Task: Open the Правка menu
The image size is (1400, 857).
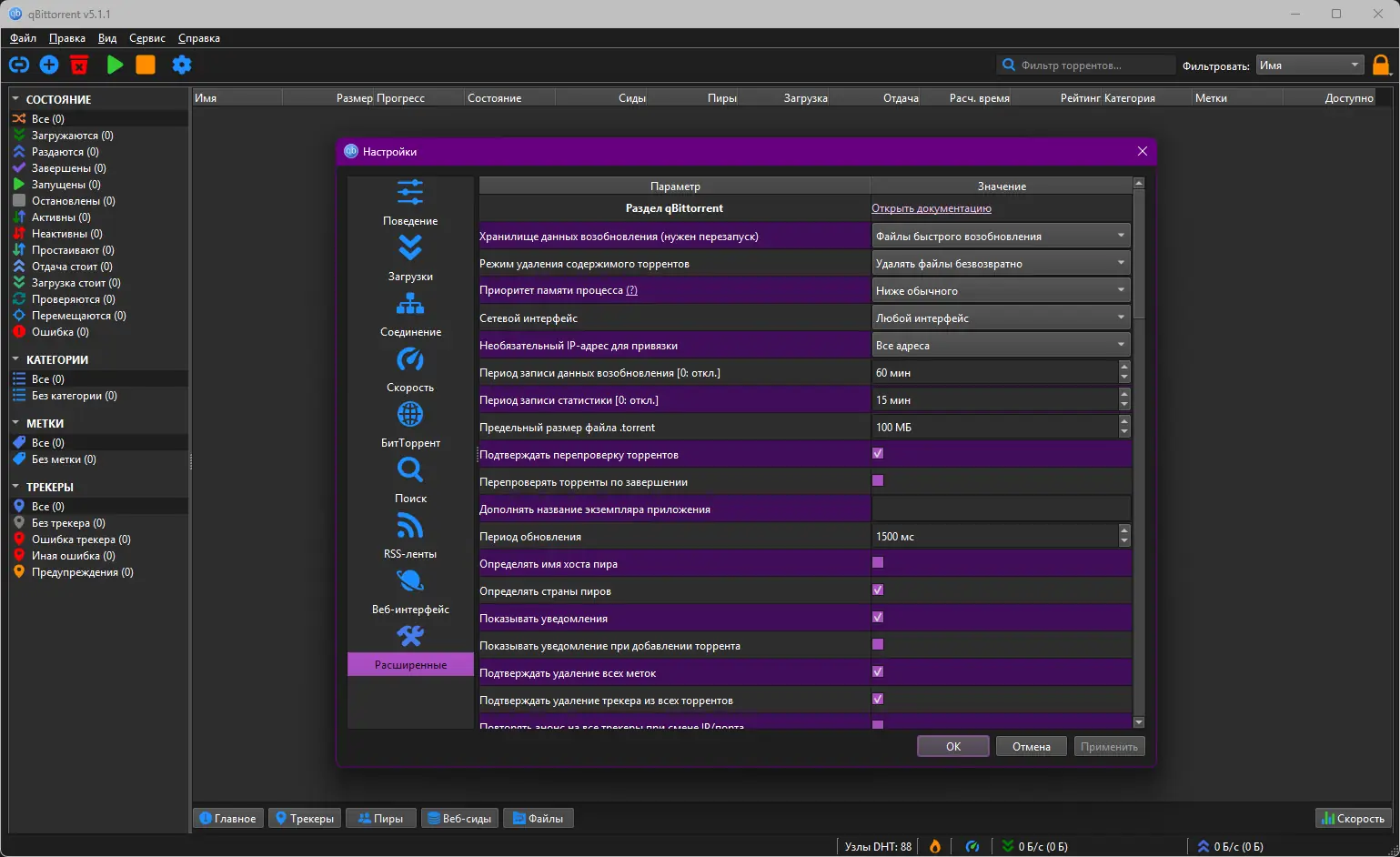Action: (67, 38)
